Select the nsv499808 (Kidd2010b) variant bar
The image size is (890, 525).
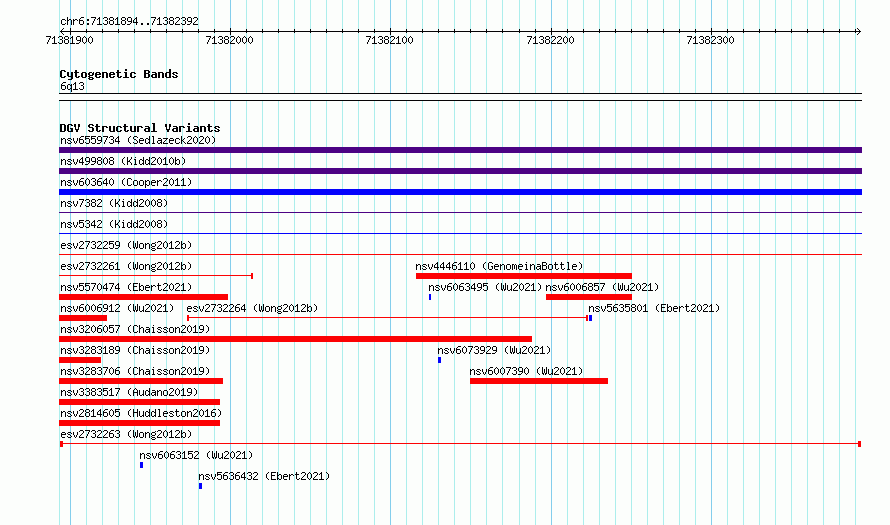pyautogui.click(x=460, y=171)
